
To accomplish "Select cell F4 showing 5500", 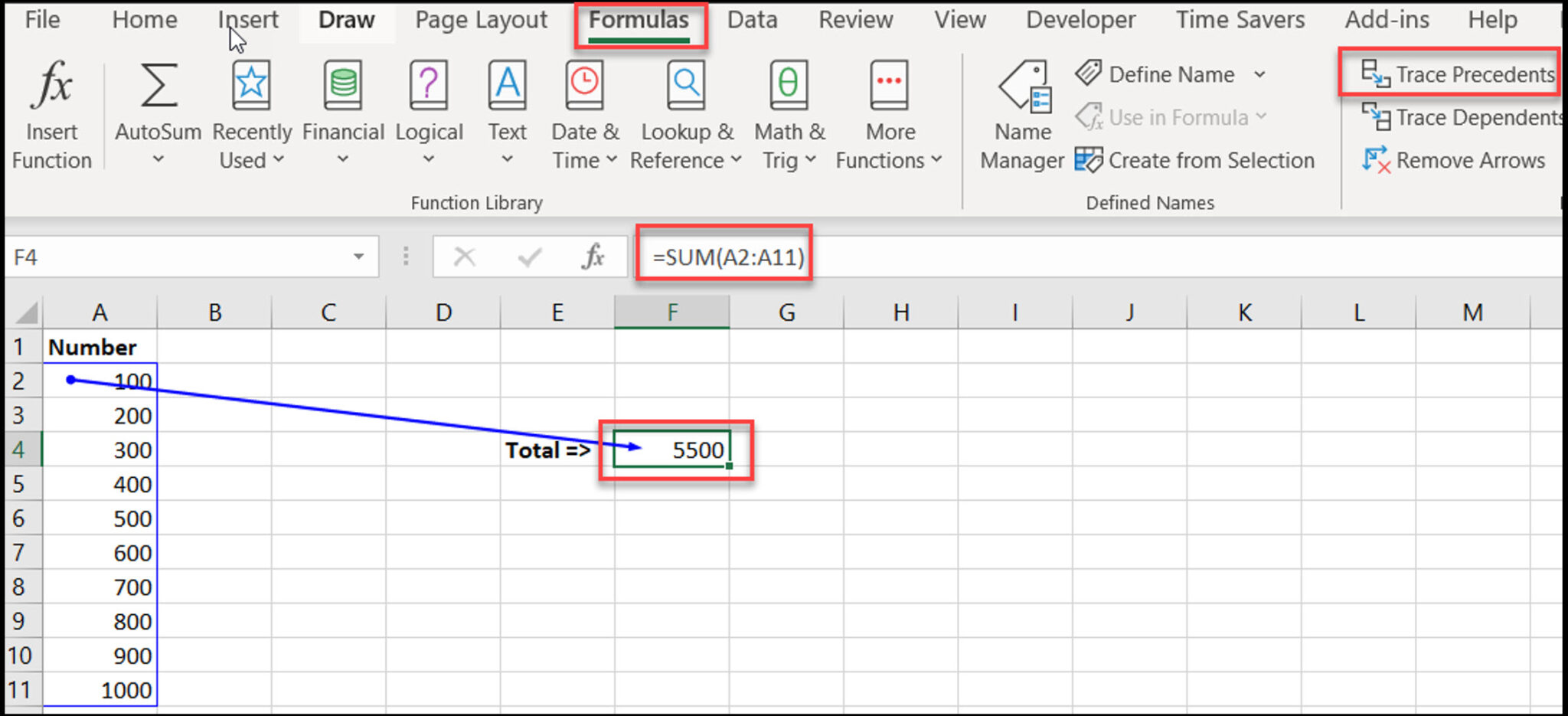I will 672,450.
